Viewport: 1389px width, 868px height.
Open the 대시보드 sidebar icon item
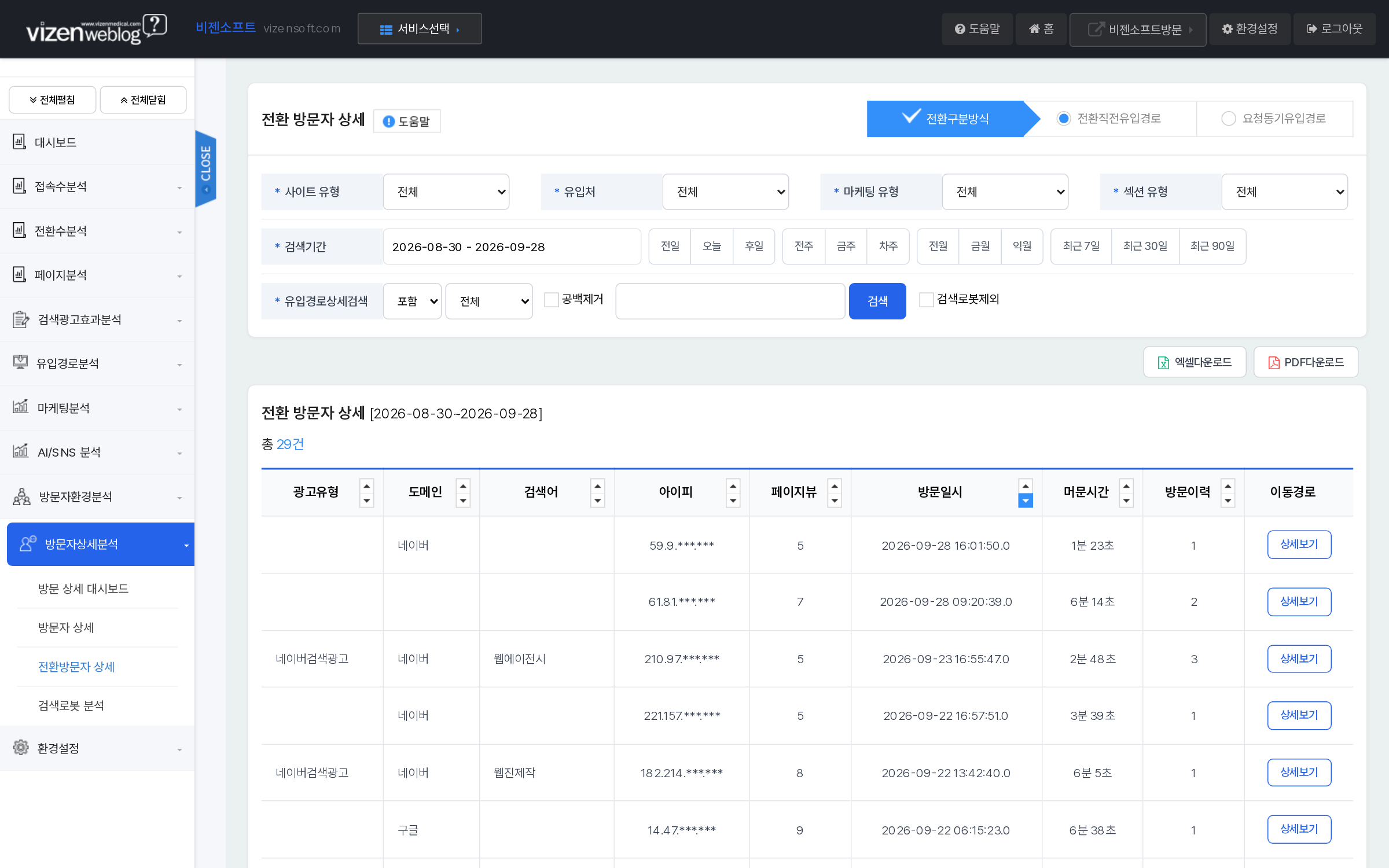20,142
